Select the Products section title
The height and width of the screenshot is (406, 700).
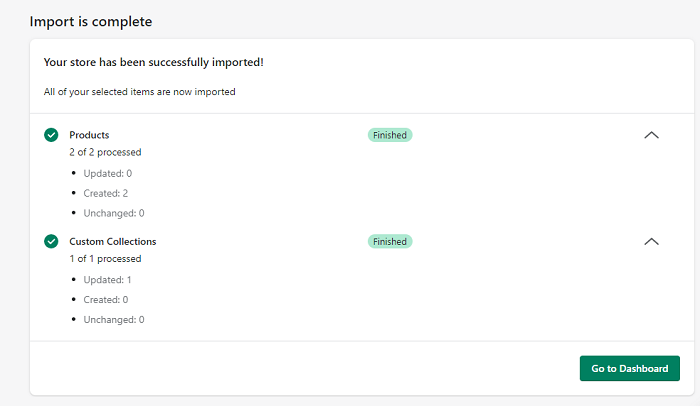89,135
